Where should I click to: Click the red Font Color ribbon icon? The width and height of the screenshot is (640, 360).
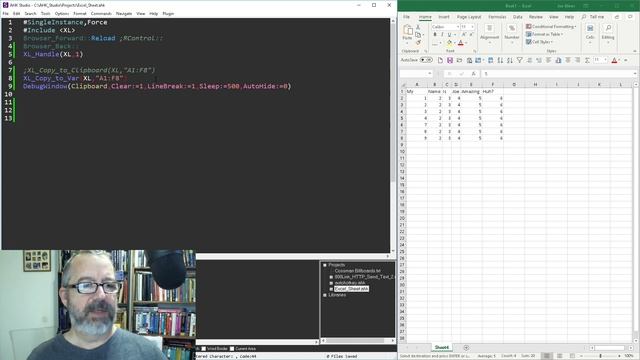460,43
